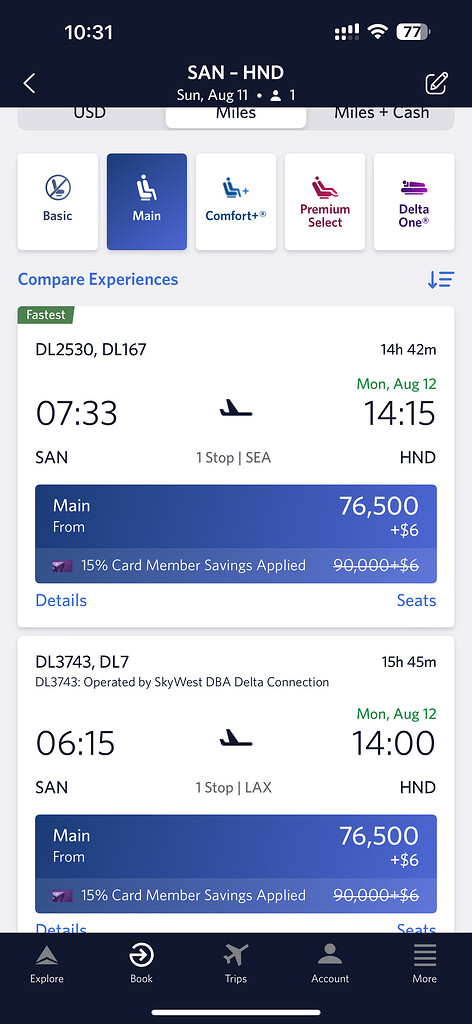Screen dimensions: 472x1024
Task: View Details for DL2530, DL167 flight
Action: pyautogui.click(x=61, y=600)
